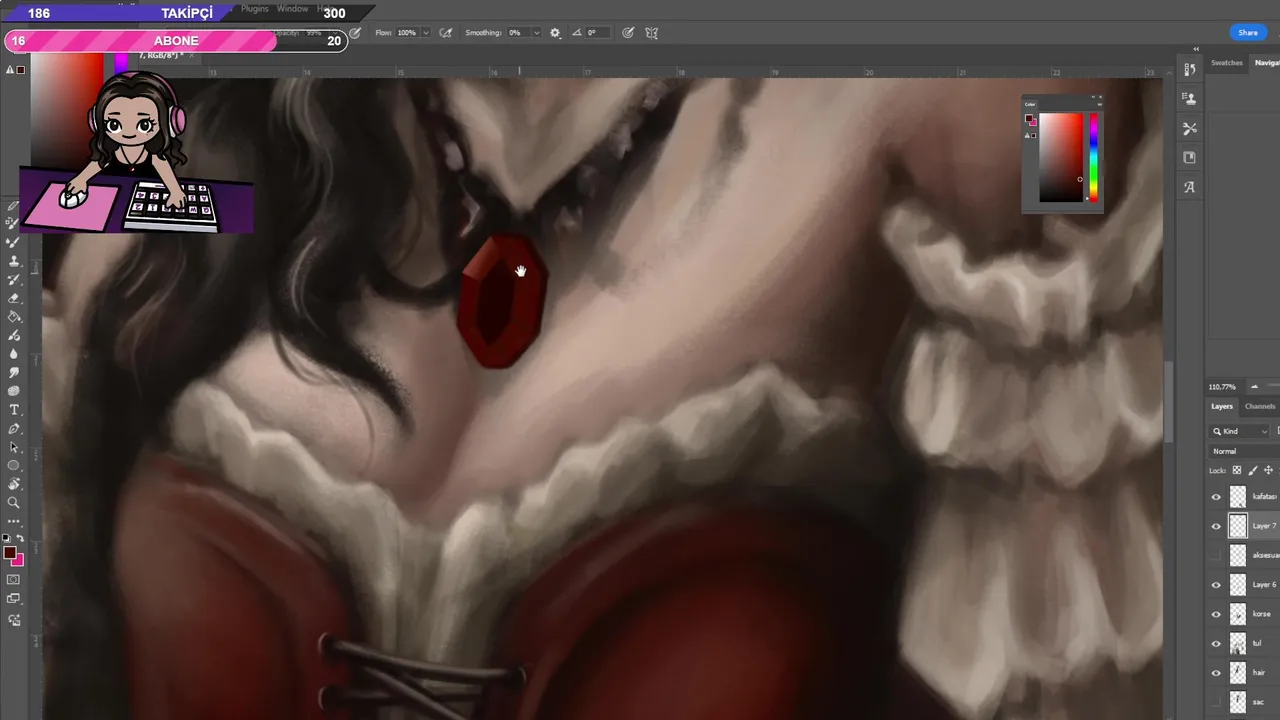Pick a red from floating Color field

pyautogui.click(x=1061, y=157)
